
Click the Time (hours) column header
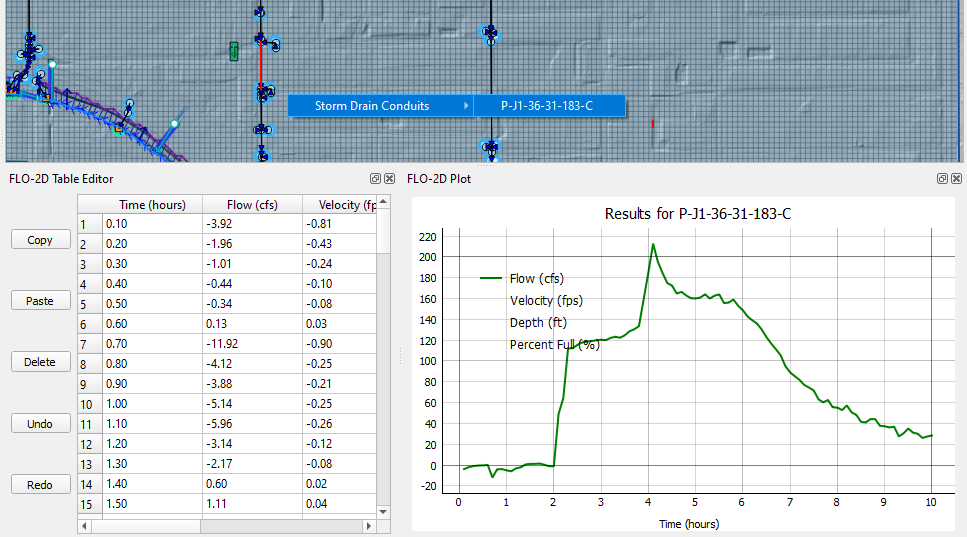(x=152, y=205)
